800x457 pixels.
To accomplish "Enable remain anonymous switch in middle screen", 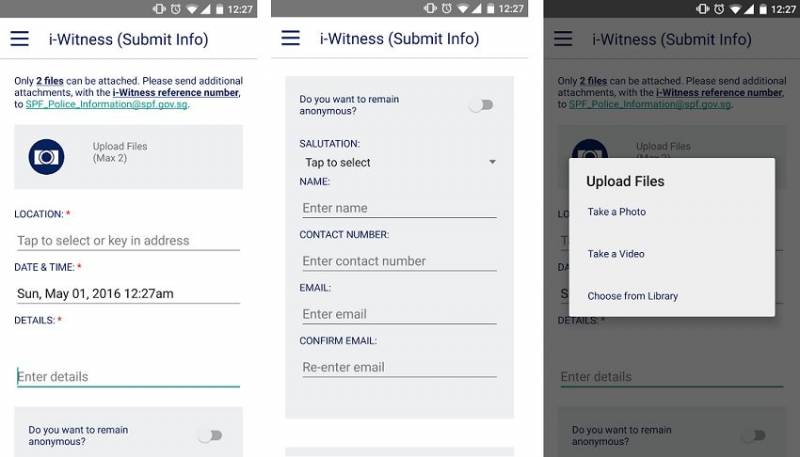I will click(x=481, y=105).
